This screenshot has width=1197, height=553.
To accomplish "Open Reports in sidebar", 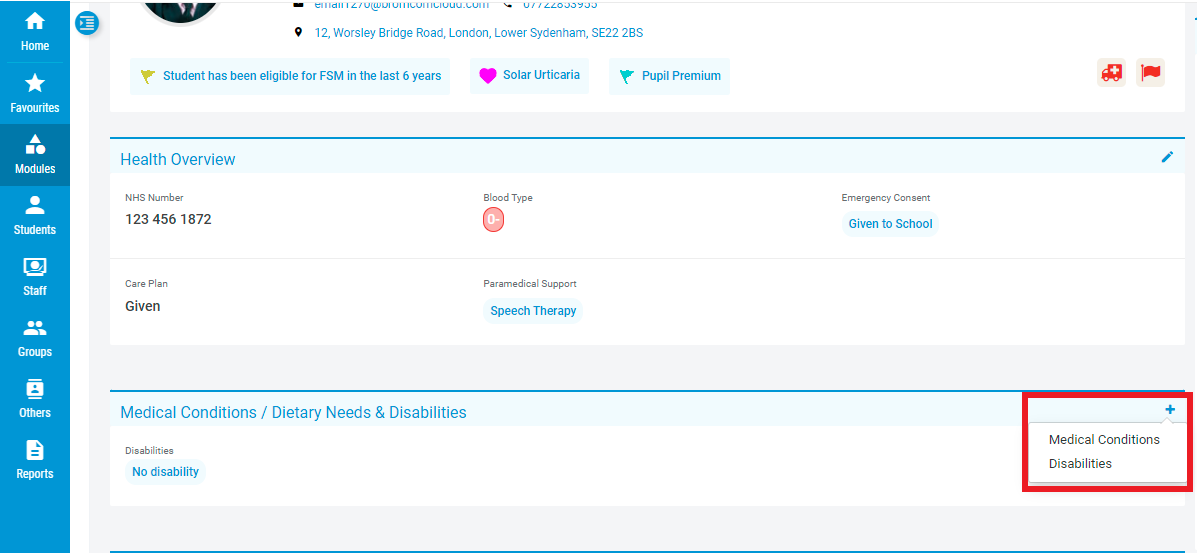I will pyautogui.click(x=35, y=459).
